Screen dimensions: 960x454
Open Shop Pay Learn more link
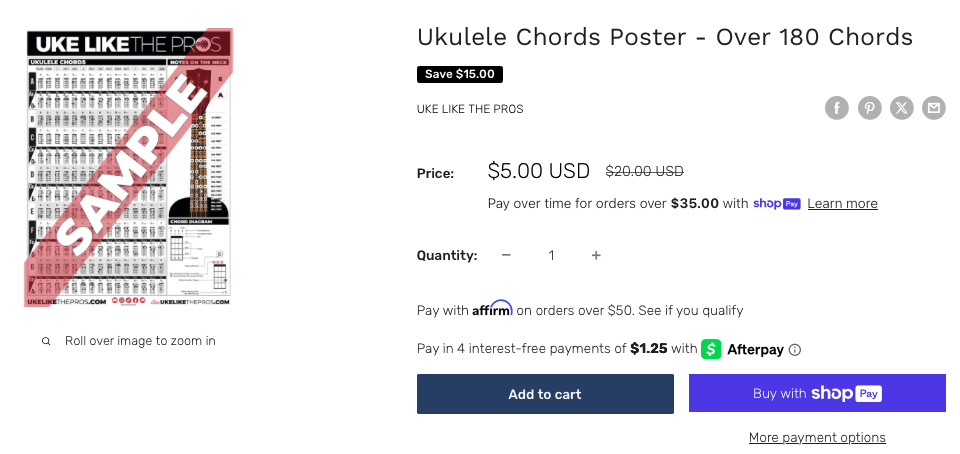coord(842,204)
